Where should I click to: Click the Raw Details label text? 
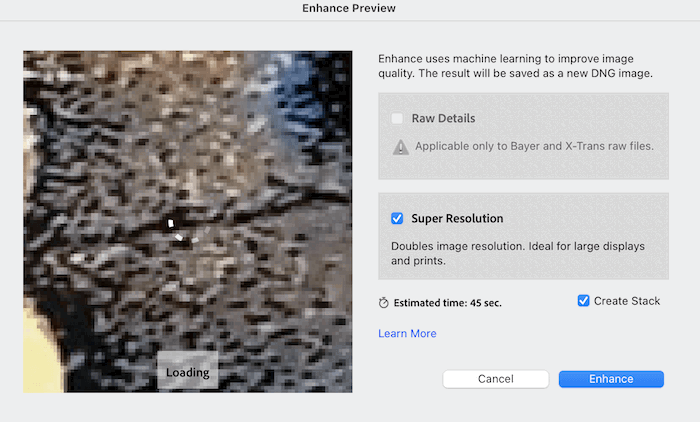point(443,118)
